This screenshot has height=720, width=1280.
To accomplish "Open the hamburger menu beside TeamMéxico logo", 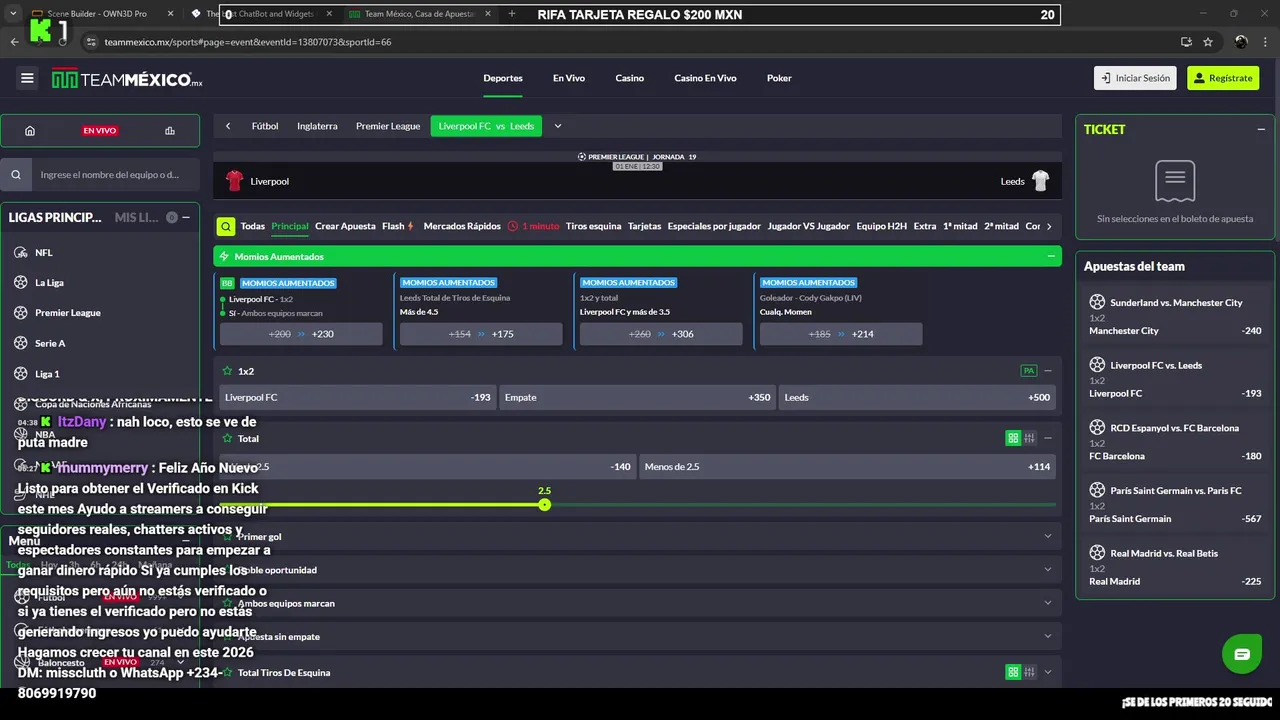I will pyautogui.click(x=27, y=78).
